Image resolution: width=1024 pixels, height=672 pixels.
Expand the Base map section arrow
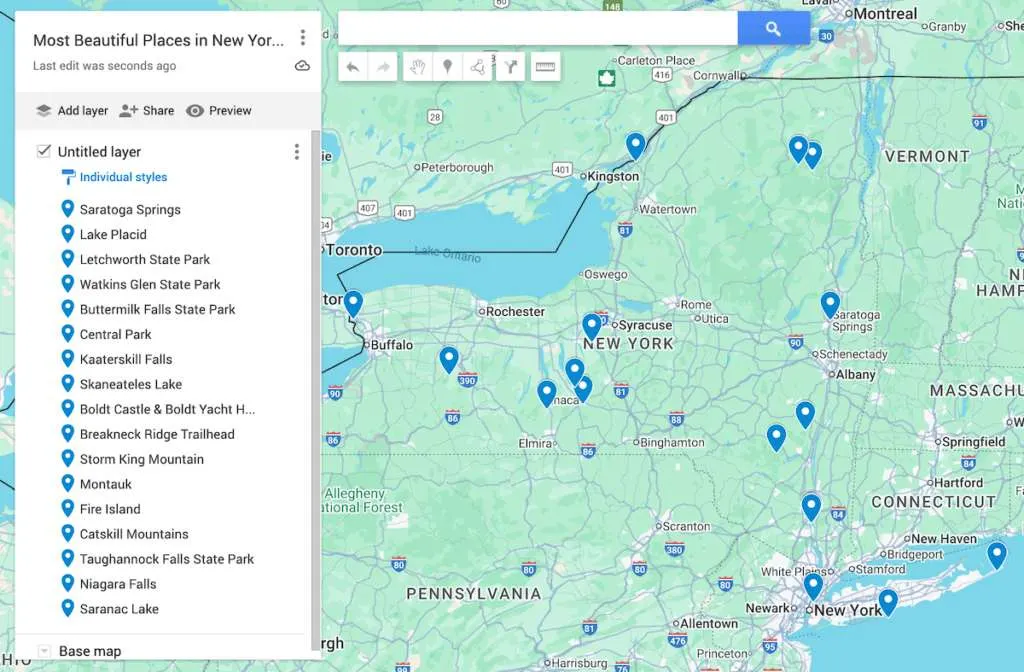coord(44,651)
